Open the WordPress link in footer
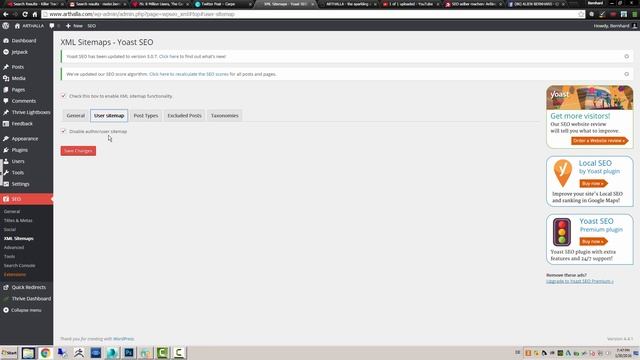Screen dimensions: 640x360 123,339
